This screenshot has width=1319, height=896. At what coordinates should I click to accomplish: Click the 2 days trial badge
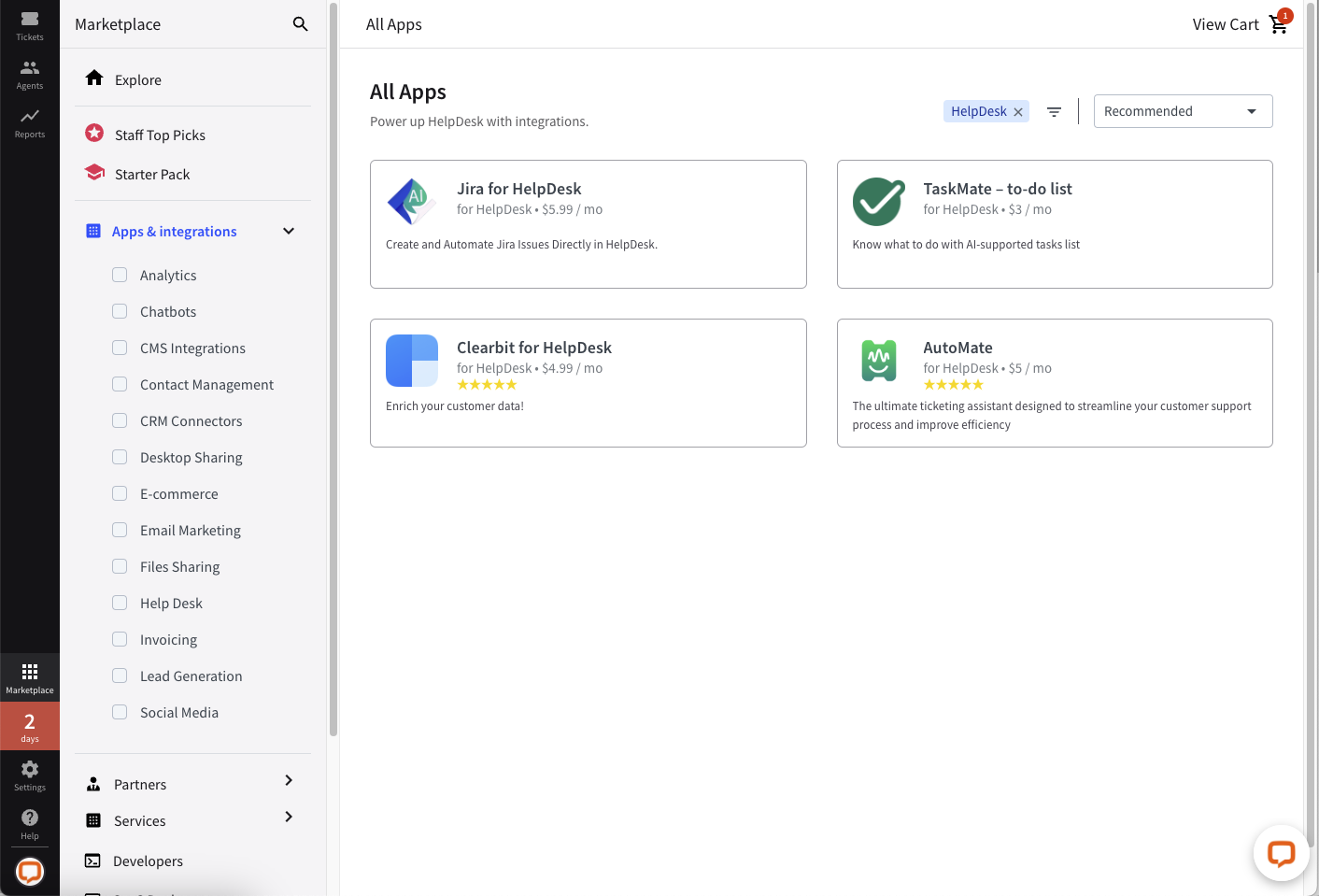coord(30,726)
